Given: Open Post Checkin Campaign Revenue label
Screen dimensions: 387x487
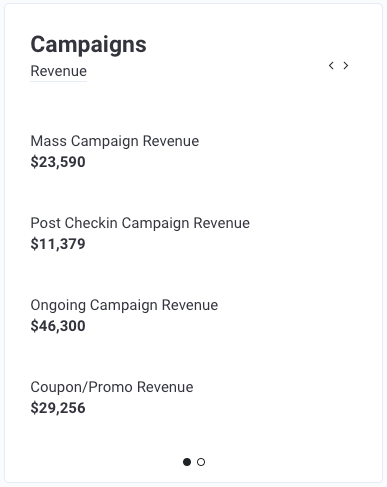Looking at the screenshot, I should pos(140,223).
